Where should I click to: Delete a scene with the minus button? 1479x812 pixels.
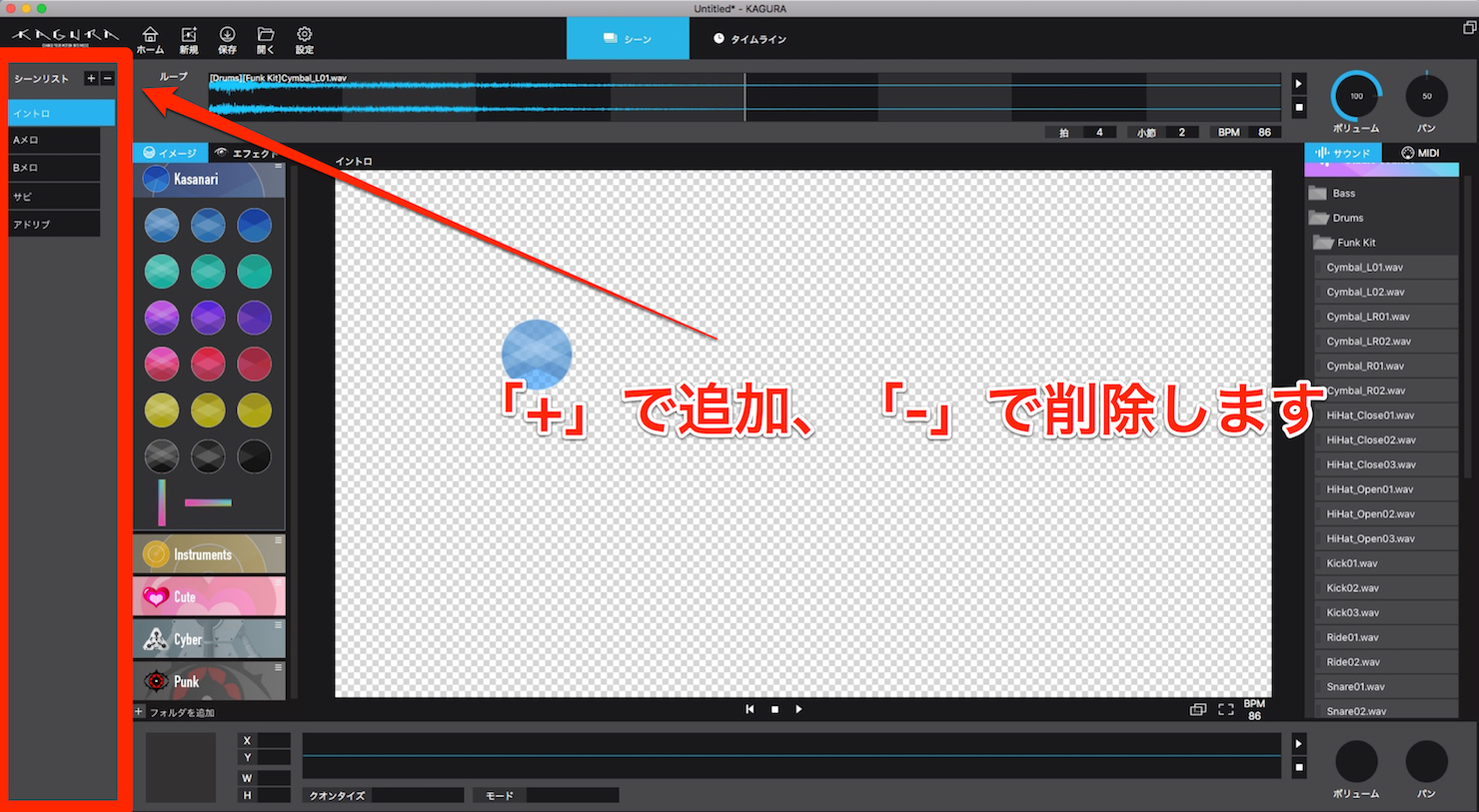pyautogui.click(x=108, y=78)
